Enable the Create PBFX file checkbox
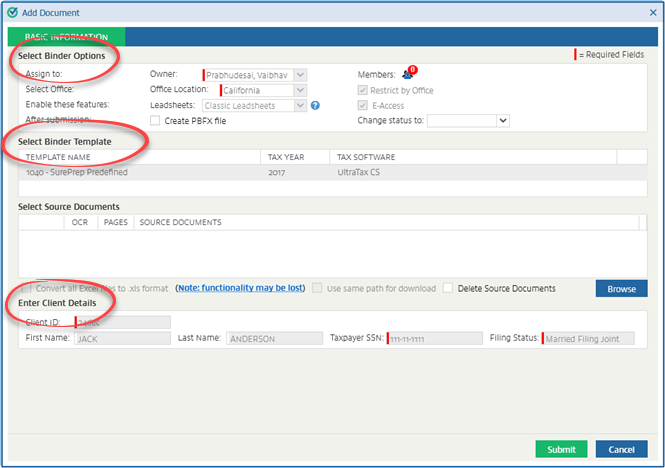The width and height of the screenshot is (665, 468). point(155,121)
